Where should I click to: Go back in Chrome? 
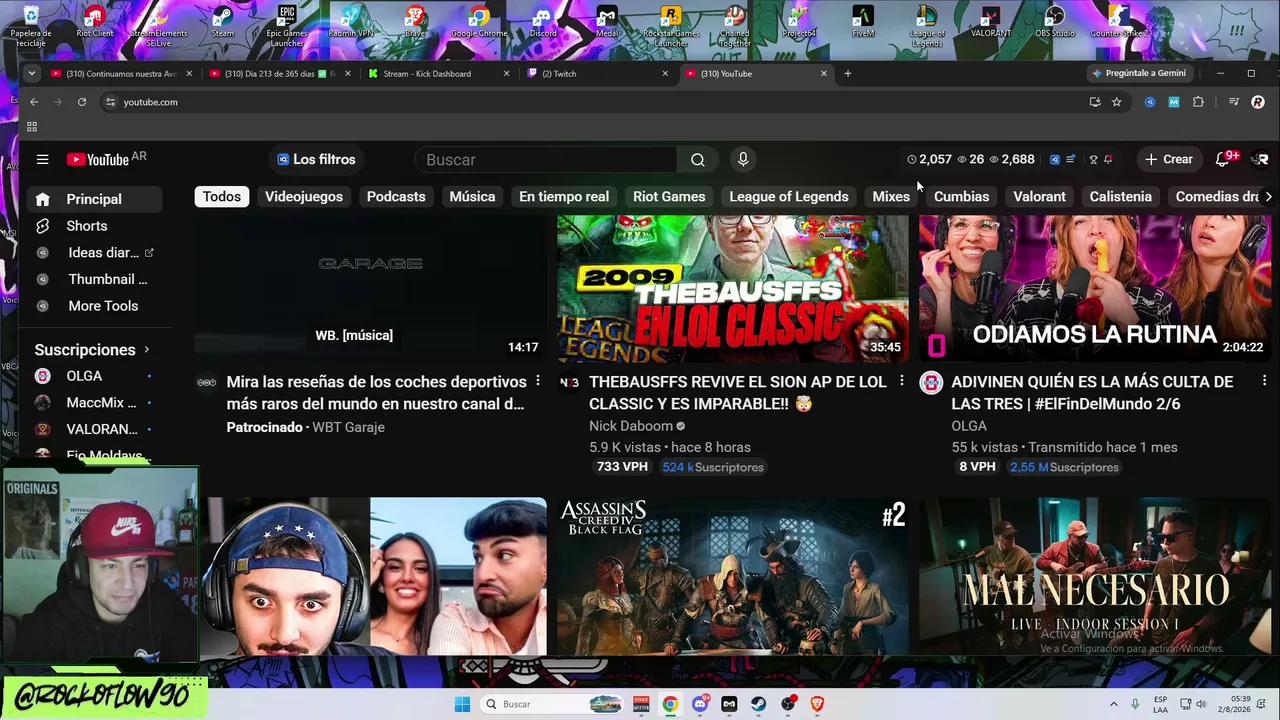(34, 102)
